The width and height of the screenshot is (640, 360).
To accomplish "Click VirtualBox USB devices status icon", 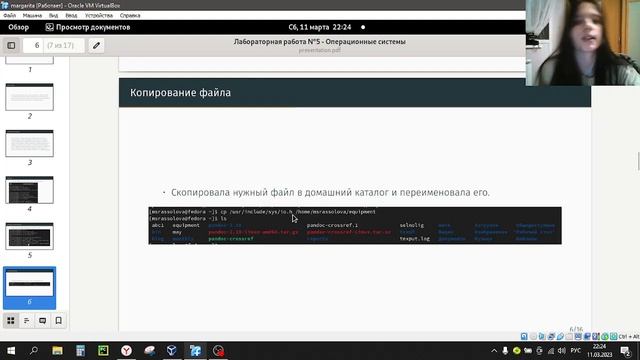I will [560, 336].
